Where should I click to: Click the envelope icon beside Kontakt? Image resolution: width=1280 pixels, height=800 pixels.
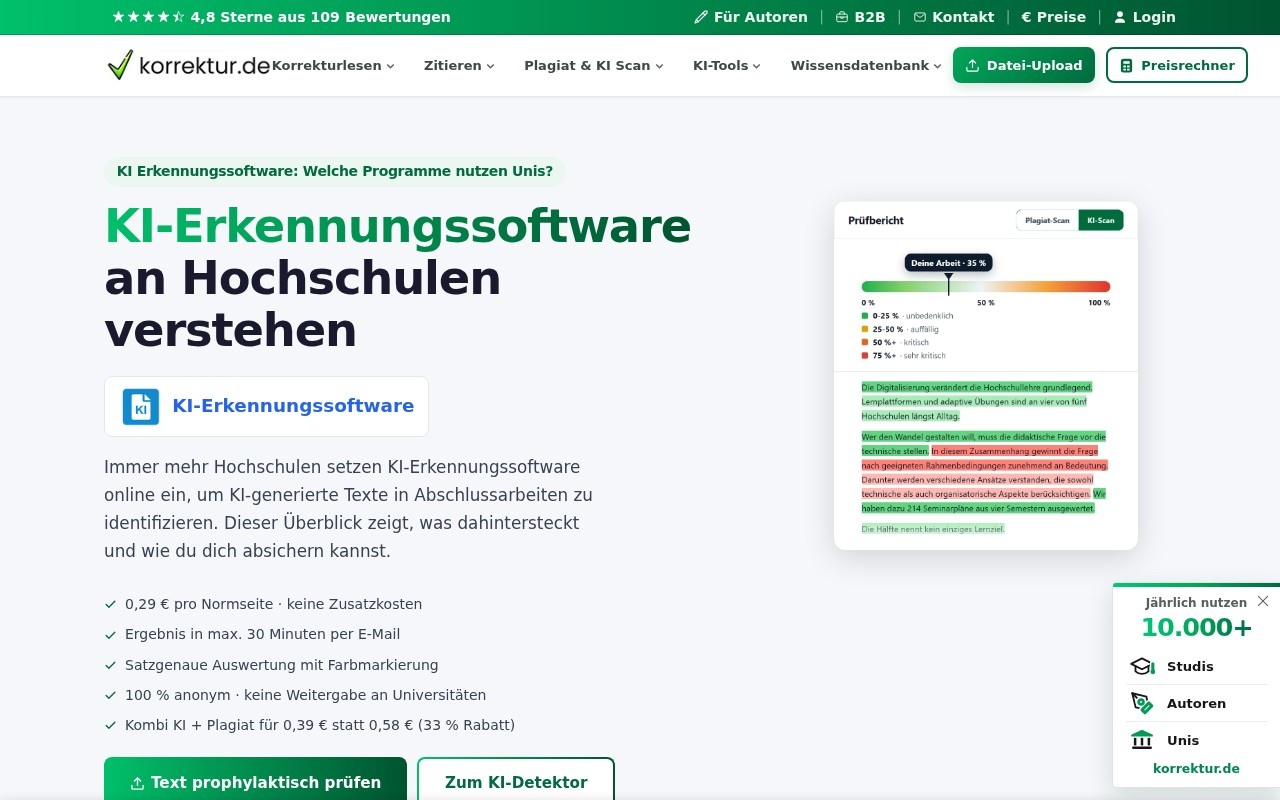(x=920, y=17)
